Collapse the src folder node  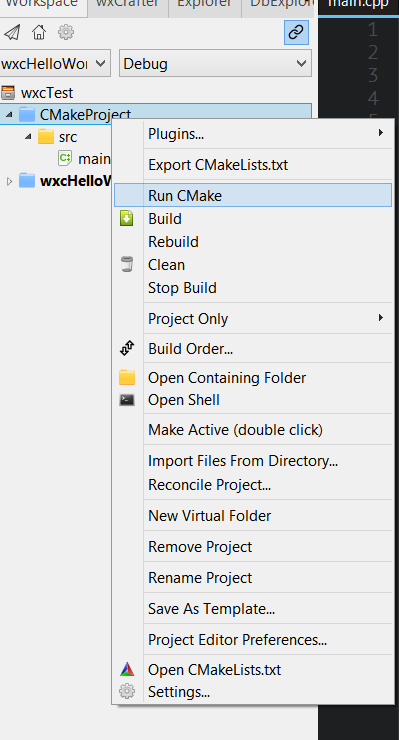point(28,137)
